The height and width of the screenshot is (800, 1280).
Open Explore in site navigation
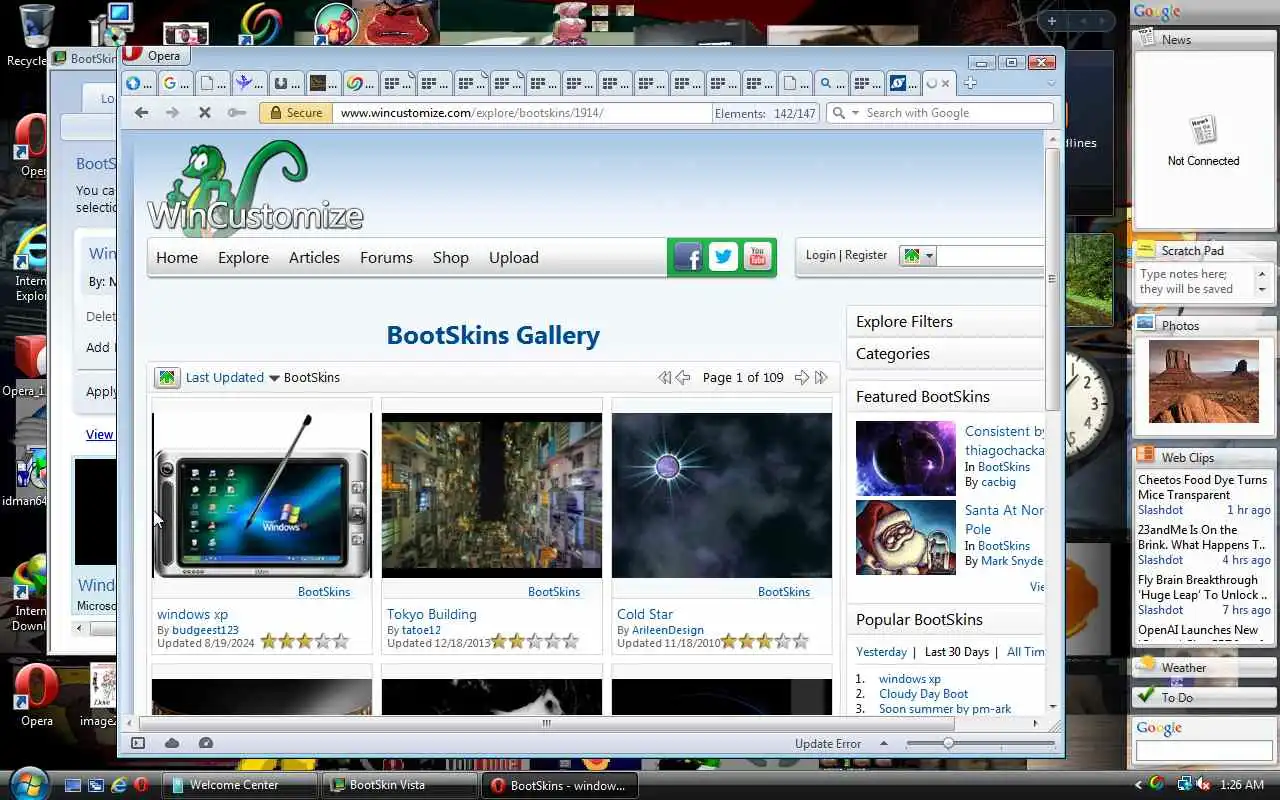[x=243, y=257]
